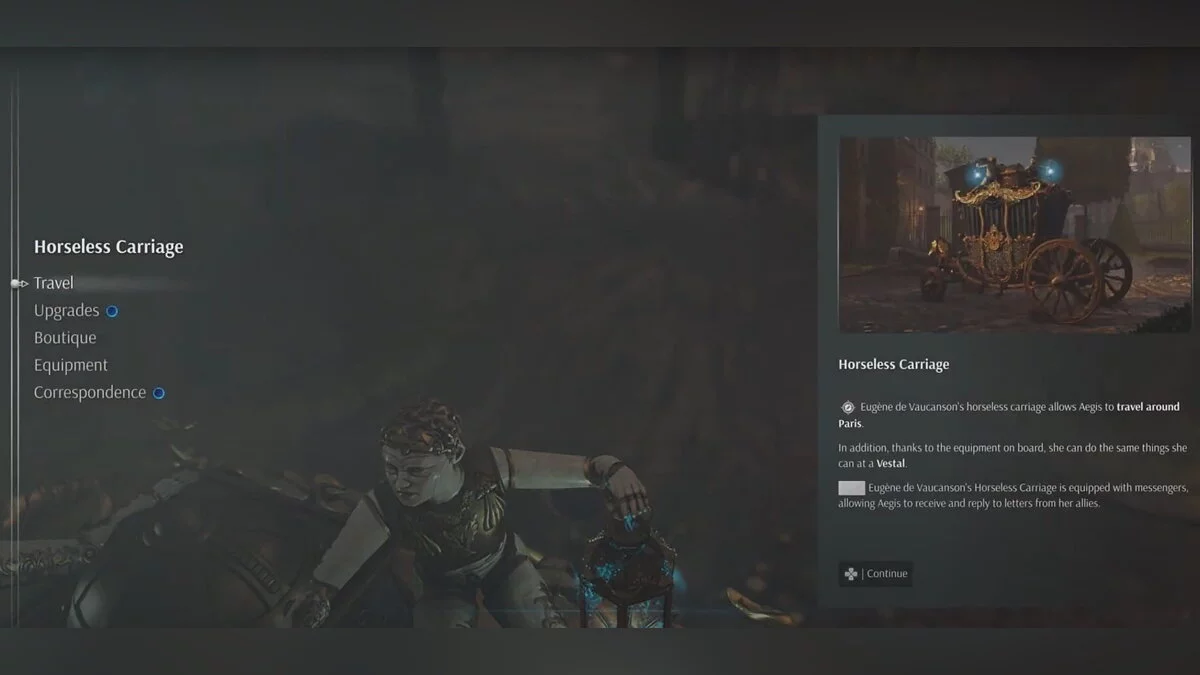The width and height of the screenshot is (1200, 675).
Task: Click the Continue button in tutorial panel
Action: pos(875,574)
